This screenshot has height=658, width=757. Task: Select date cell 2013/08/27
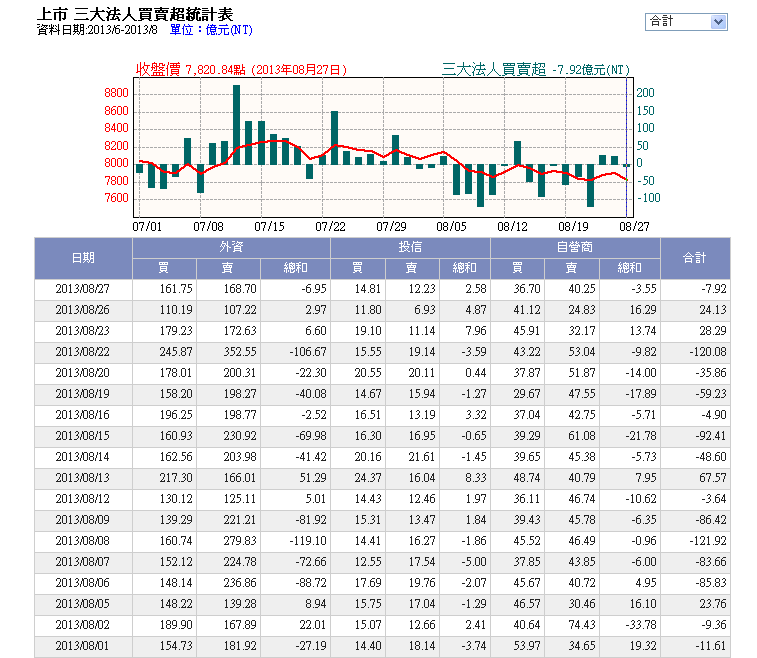point(83,289)
